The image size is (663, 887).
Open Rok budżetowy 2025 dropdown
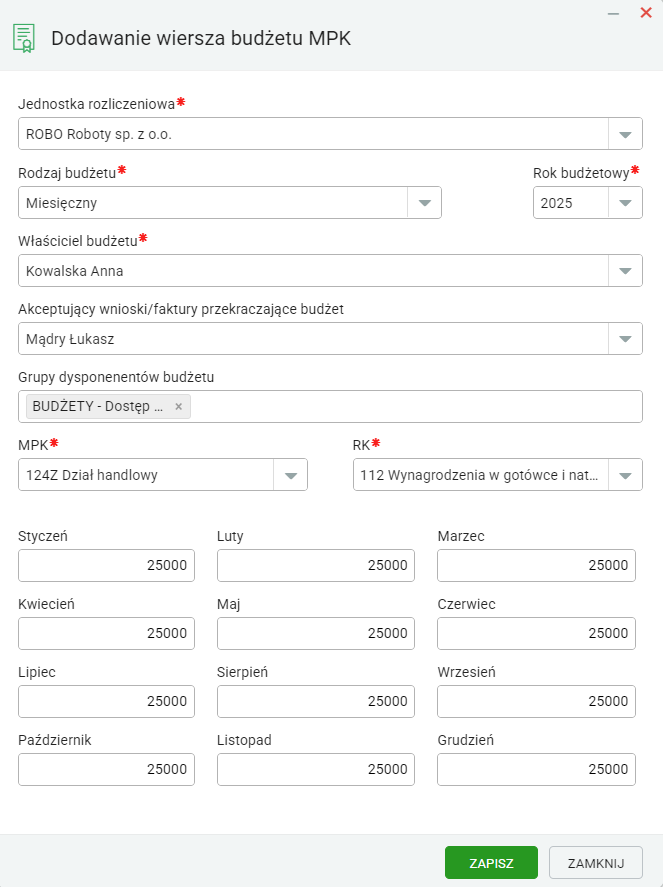tap(588, 203)
